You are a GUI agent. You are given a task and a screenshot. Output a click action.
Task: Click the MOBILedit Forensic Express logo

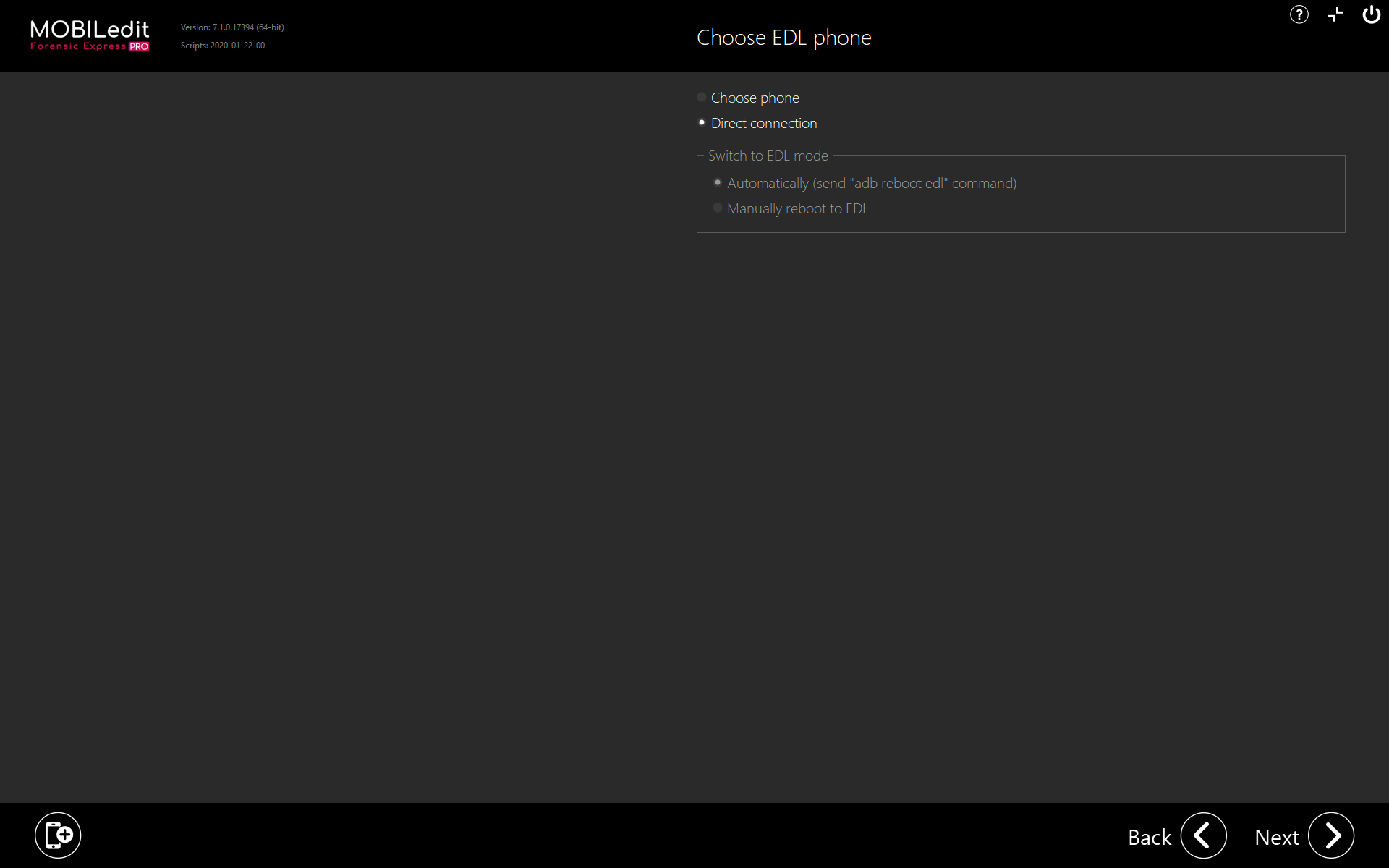pos(90,30)
